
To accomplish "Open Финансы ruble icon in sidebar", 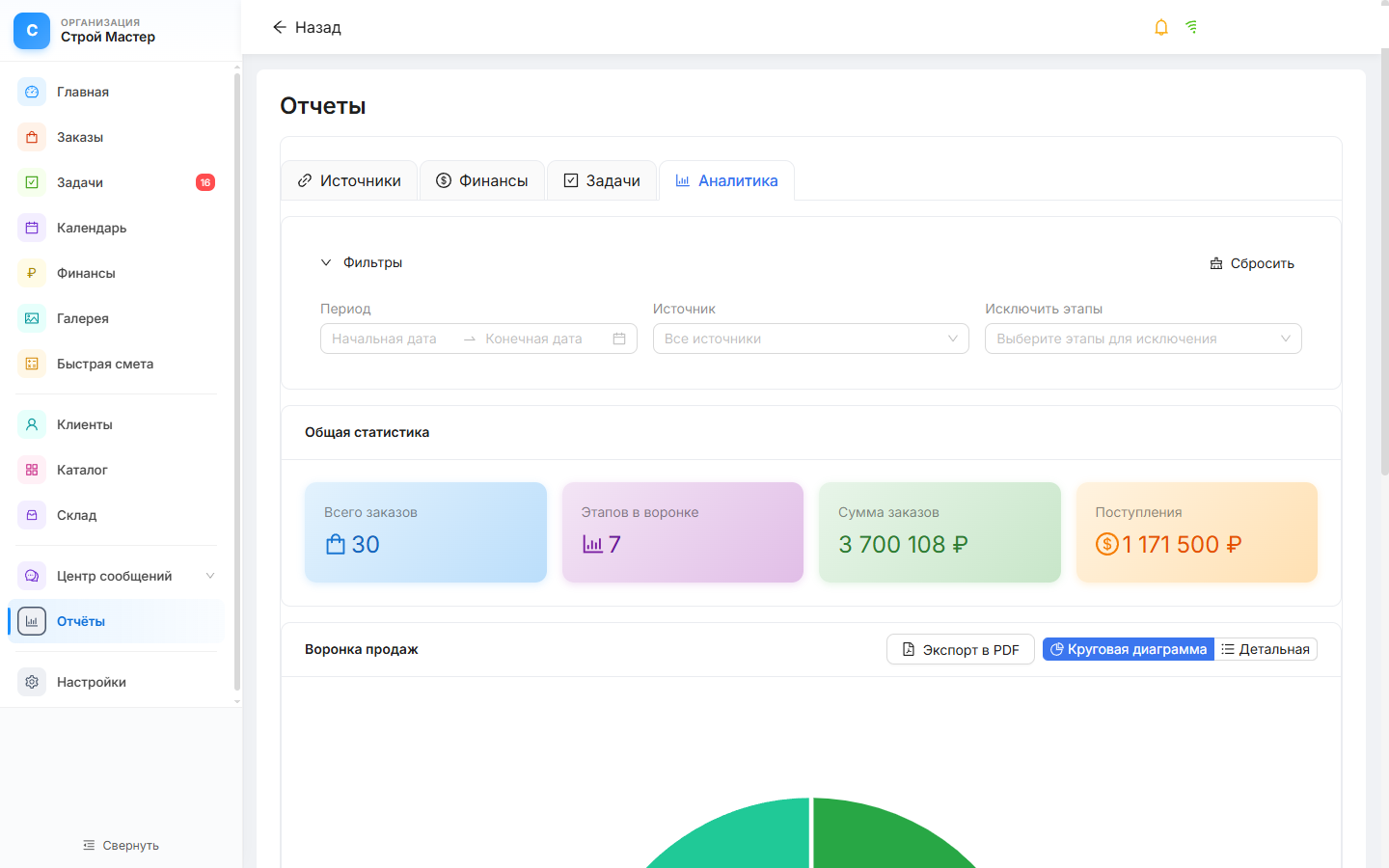I will click(32, 273).
